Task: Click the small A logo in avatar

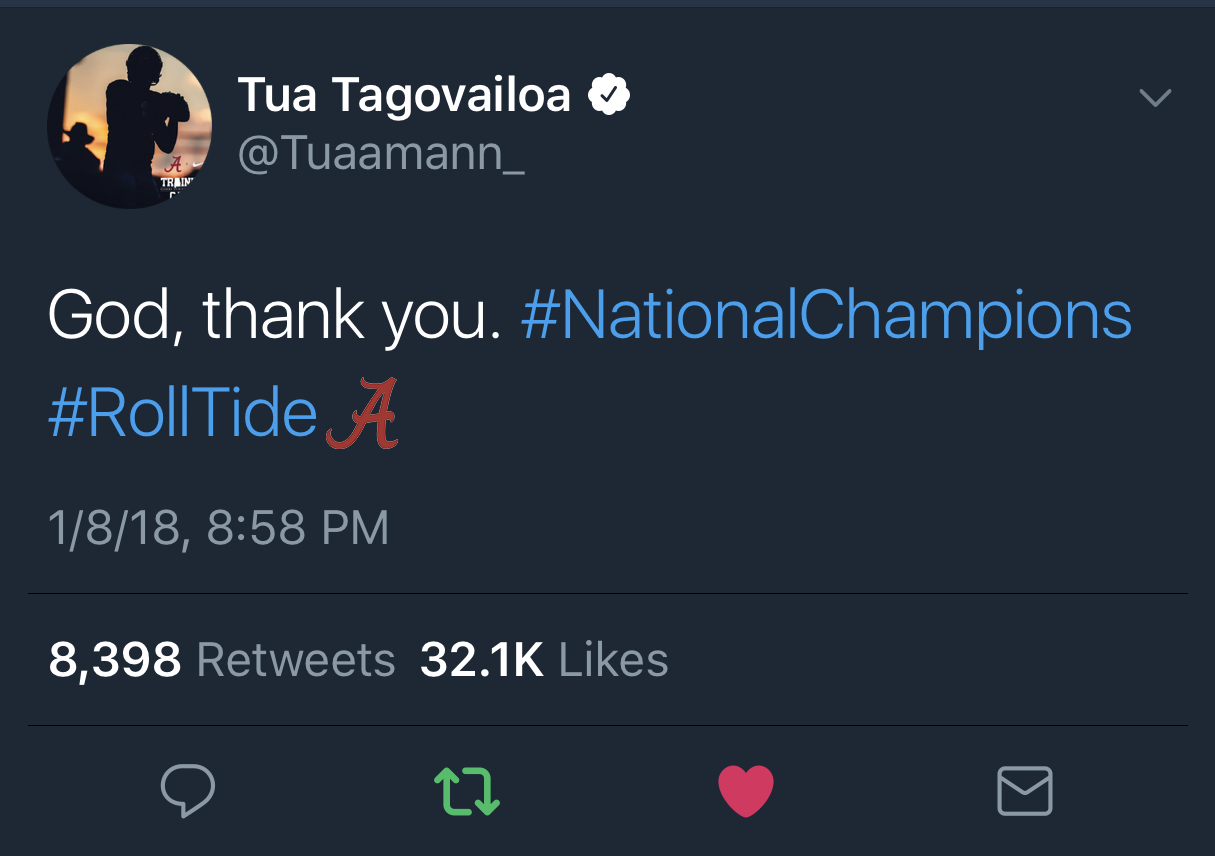Action: pyautogui.click(x=175, y=165)
